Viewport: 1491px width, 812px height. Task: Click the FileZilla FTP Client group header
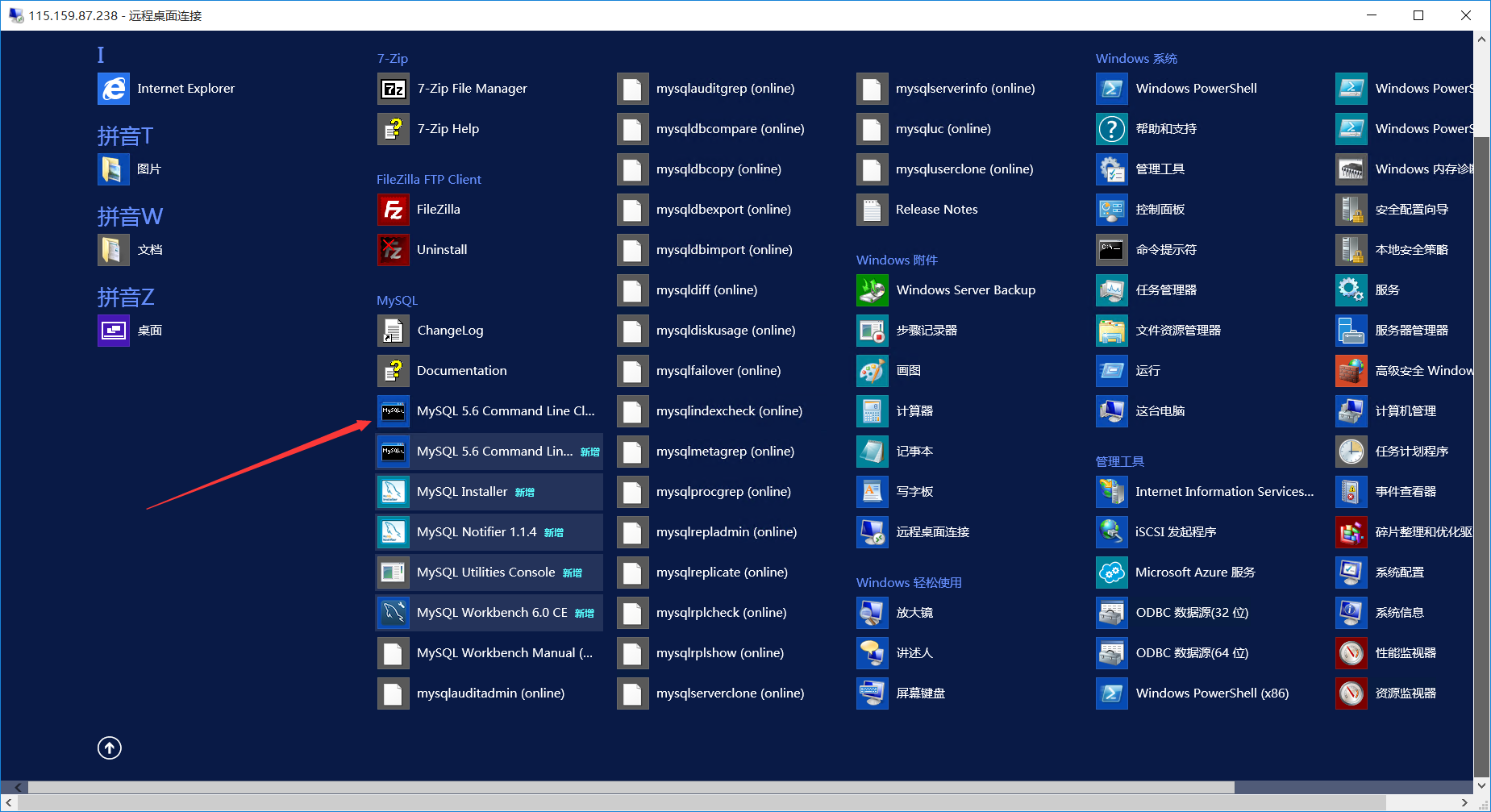coord(429,180)
